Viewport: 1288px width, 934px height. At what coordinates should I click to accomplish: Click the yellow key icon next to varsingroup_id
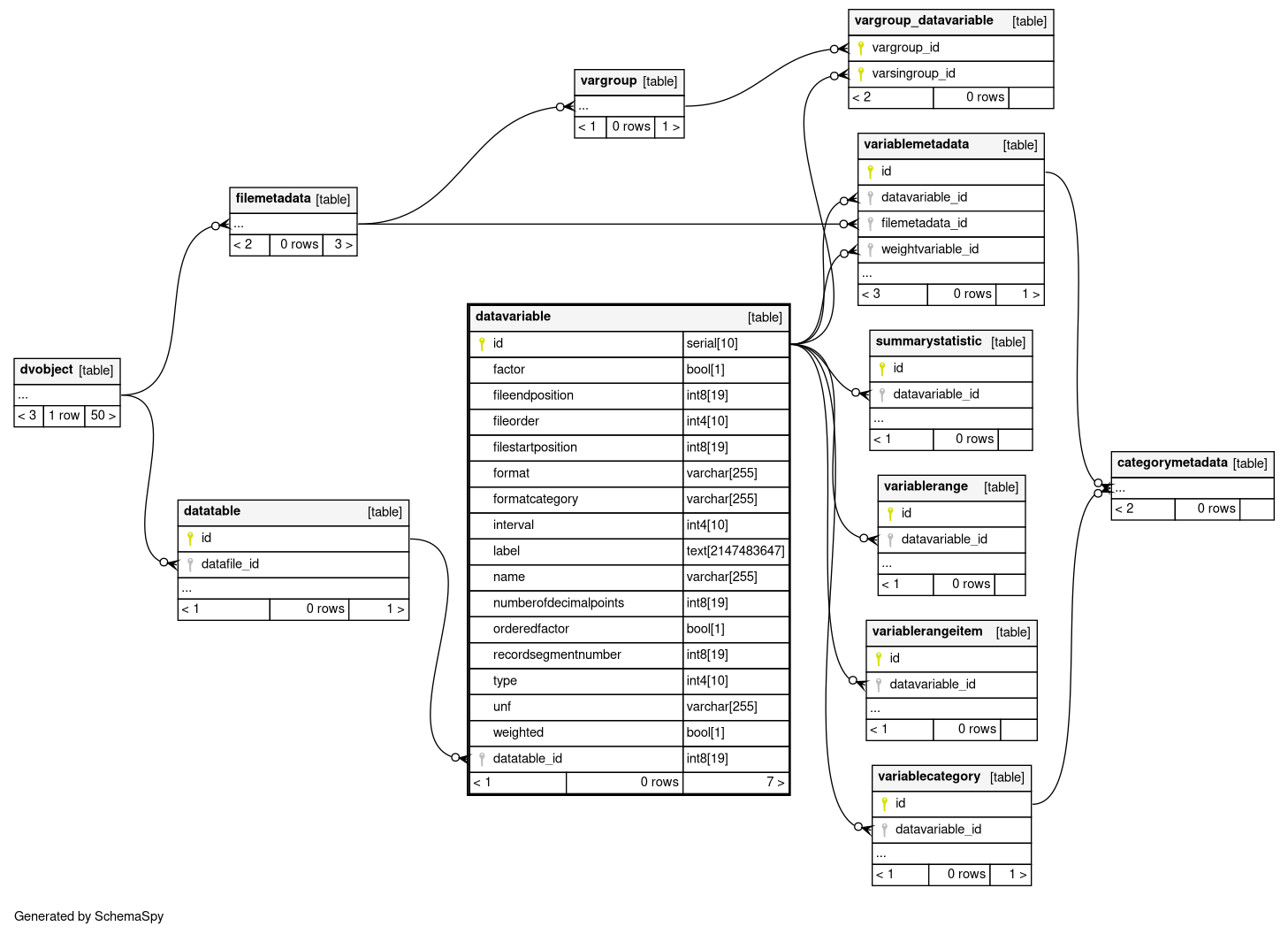[861, 73]
